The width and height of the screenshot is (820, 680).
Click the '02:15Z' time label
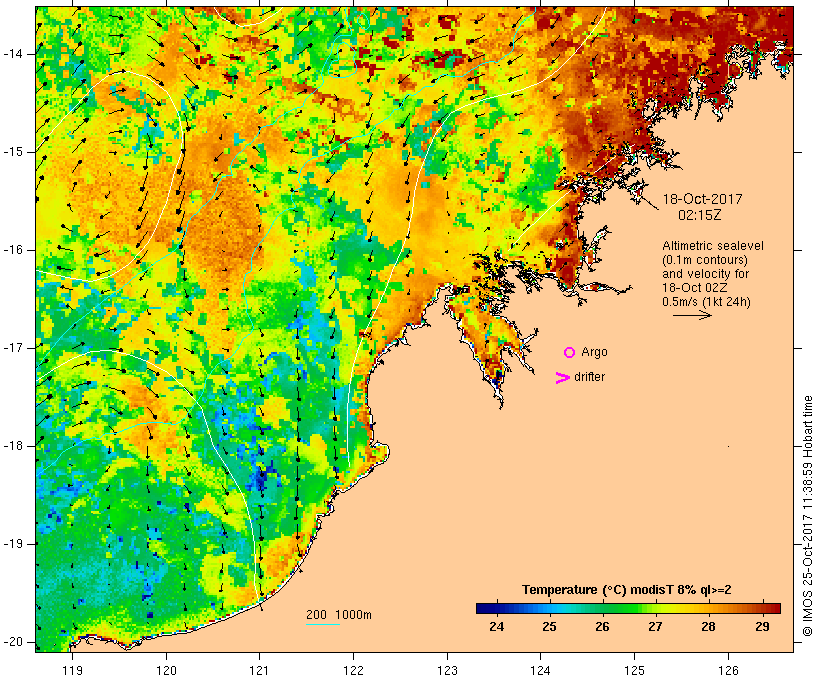click(699, 215)
